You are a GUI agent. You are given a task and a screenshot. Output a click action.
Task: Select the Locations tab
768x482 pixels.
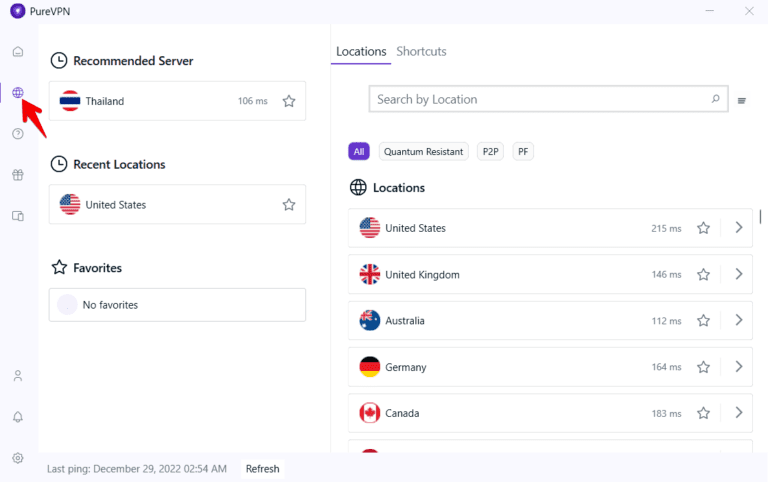pos(361,51)
